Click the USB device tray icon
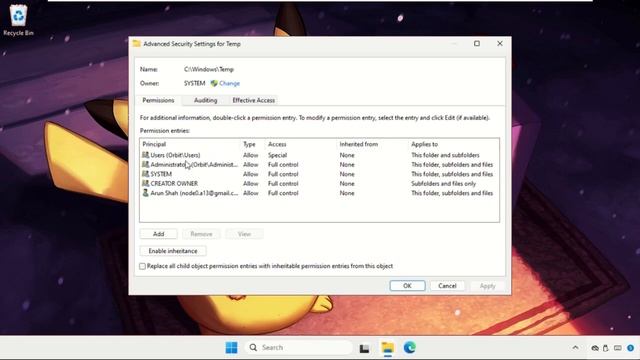Screen dimensions: 640x360 tap(606, 348)
